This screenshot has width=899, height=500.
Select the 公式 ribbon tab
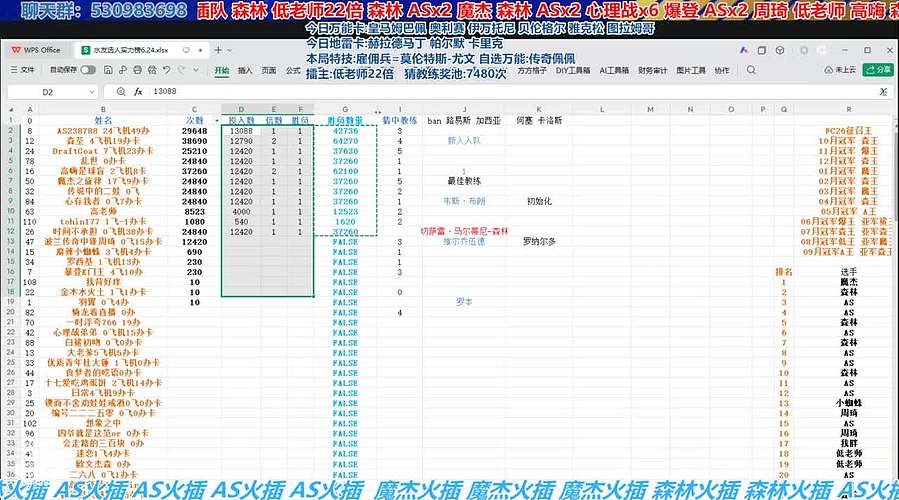[x=293, y=71]
